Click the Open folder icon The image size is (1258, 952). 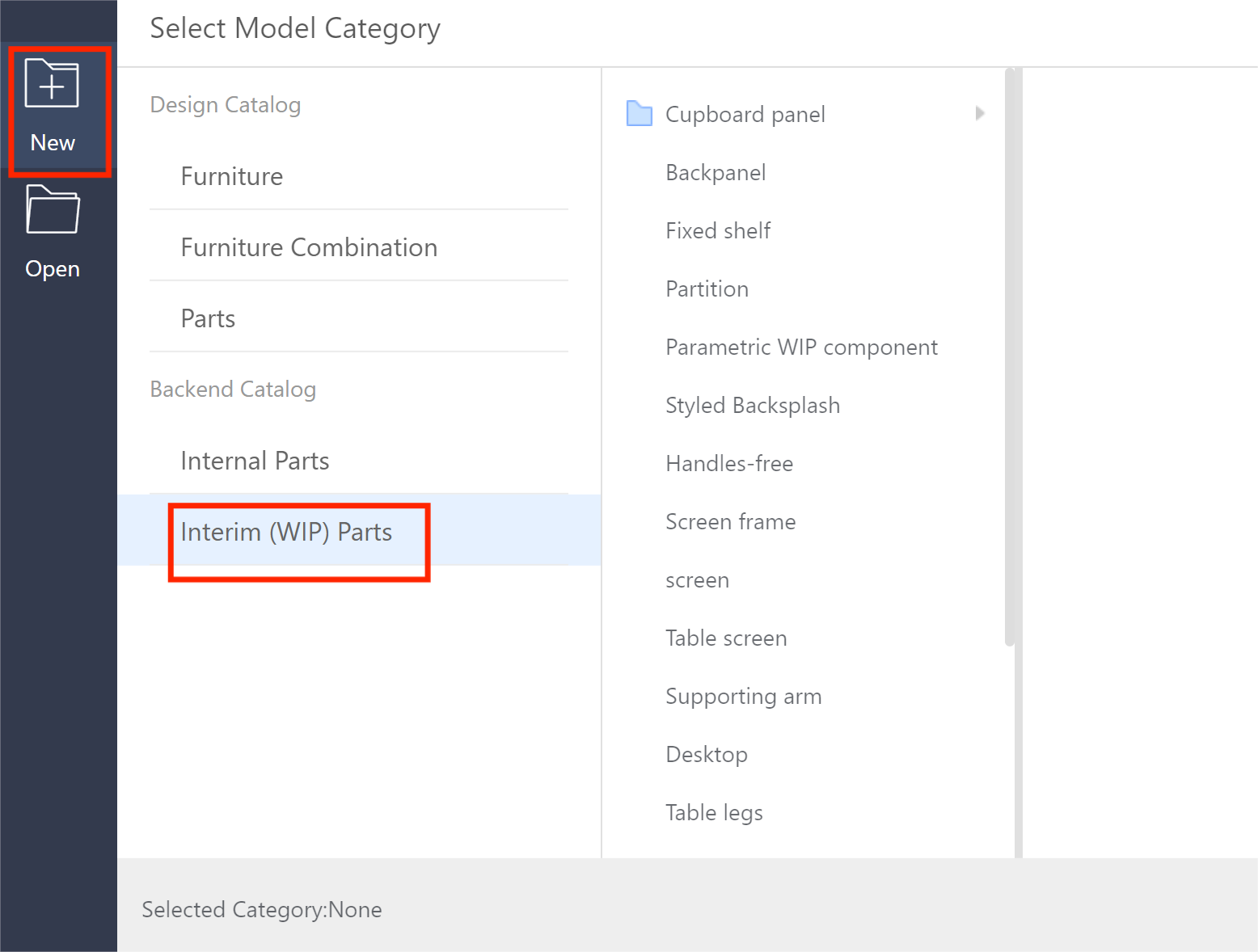point(53,210)
